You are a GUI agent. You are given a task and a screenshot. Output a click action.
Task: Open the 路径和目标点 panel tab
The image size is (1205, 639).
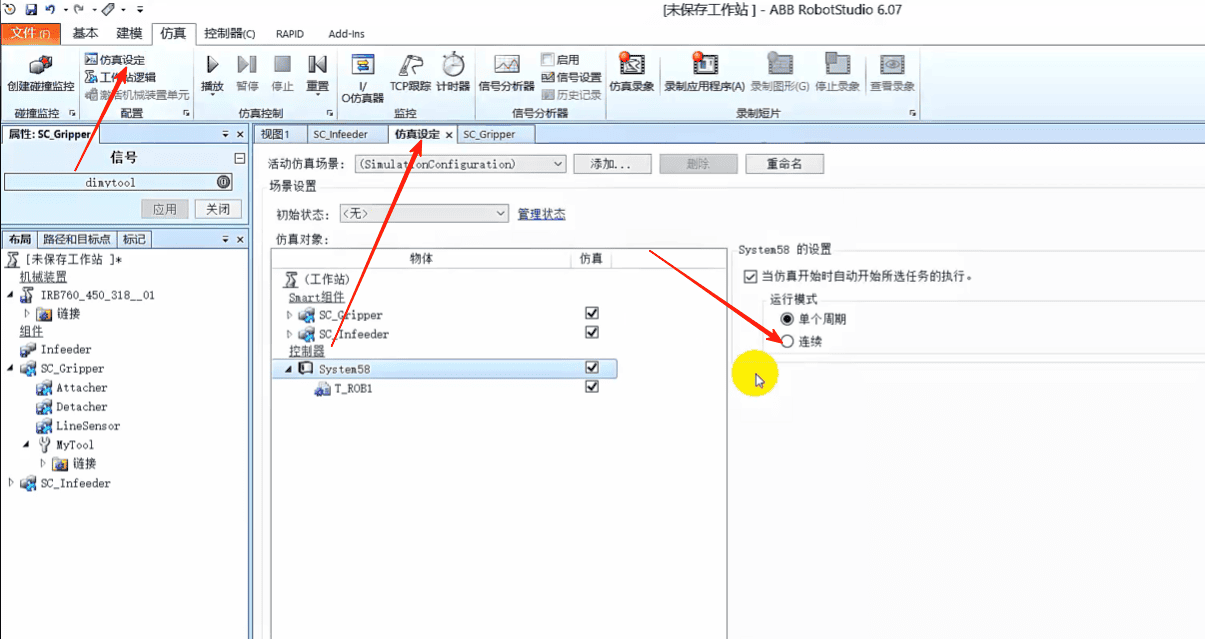(x=77, y=239)
